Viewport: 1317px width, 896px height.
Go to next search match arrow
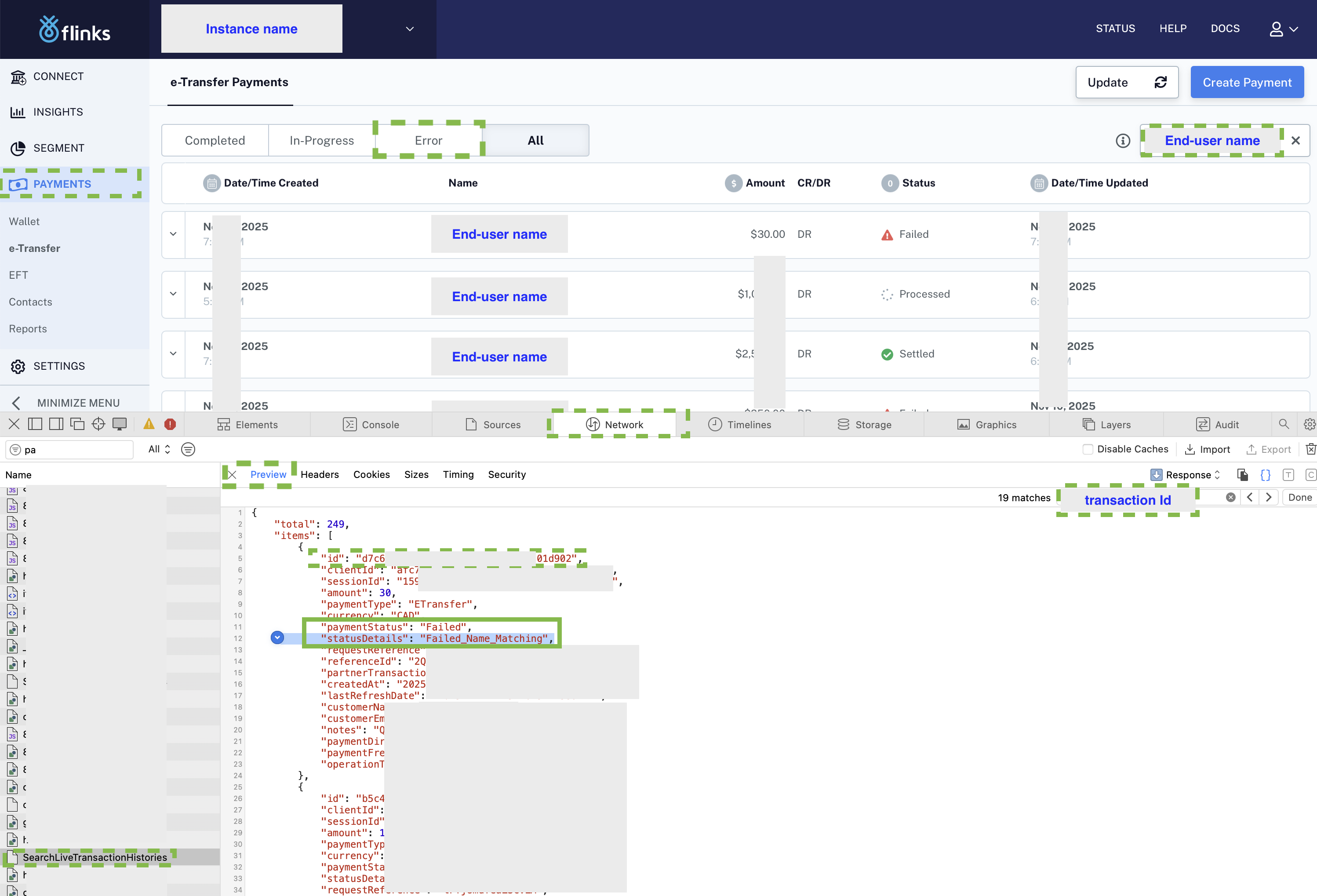[1268, 497]
